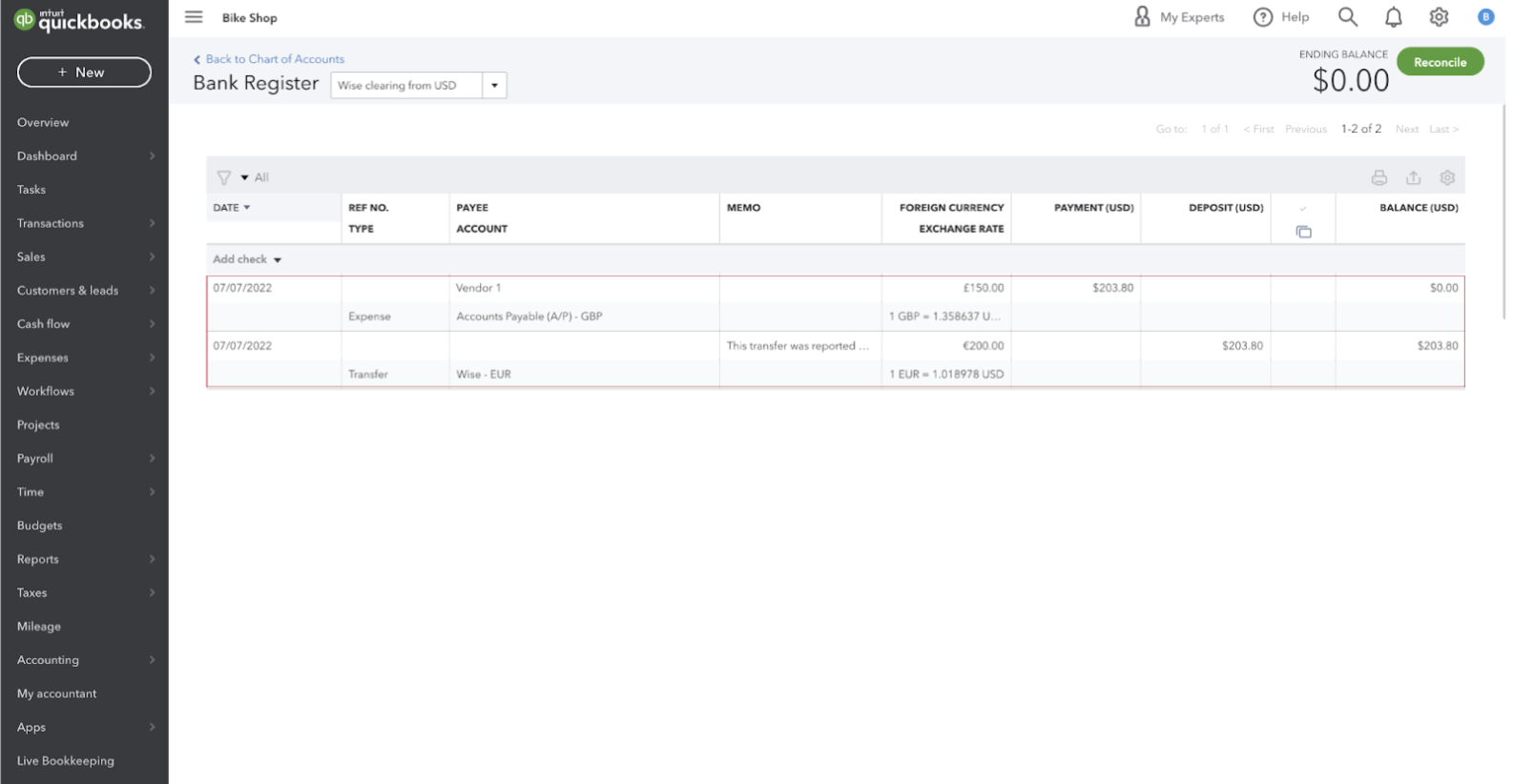This screenshot has height=784, width=1534.
Task: Open Time in the sidebar
Action: pyautogui.click(x=31, y=492)
